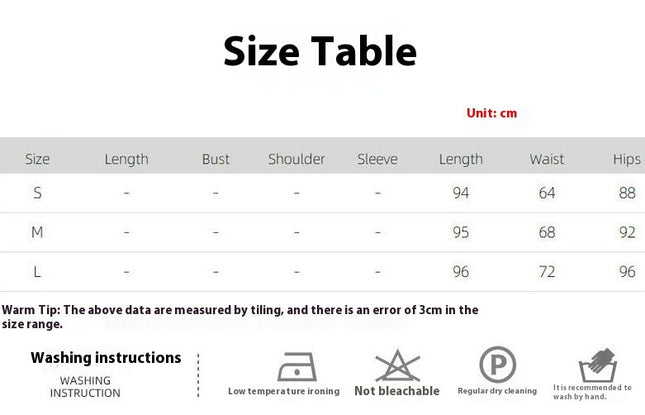Click waist value 72 for size L
This screenshot has height=415, width=645.
pyautogui.click(x=547, y=272)
